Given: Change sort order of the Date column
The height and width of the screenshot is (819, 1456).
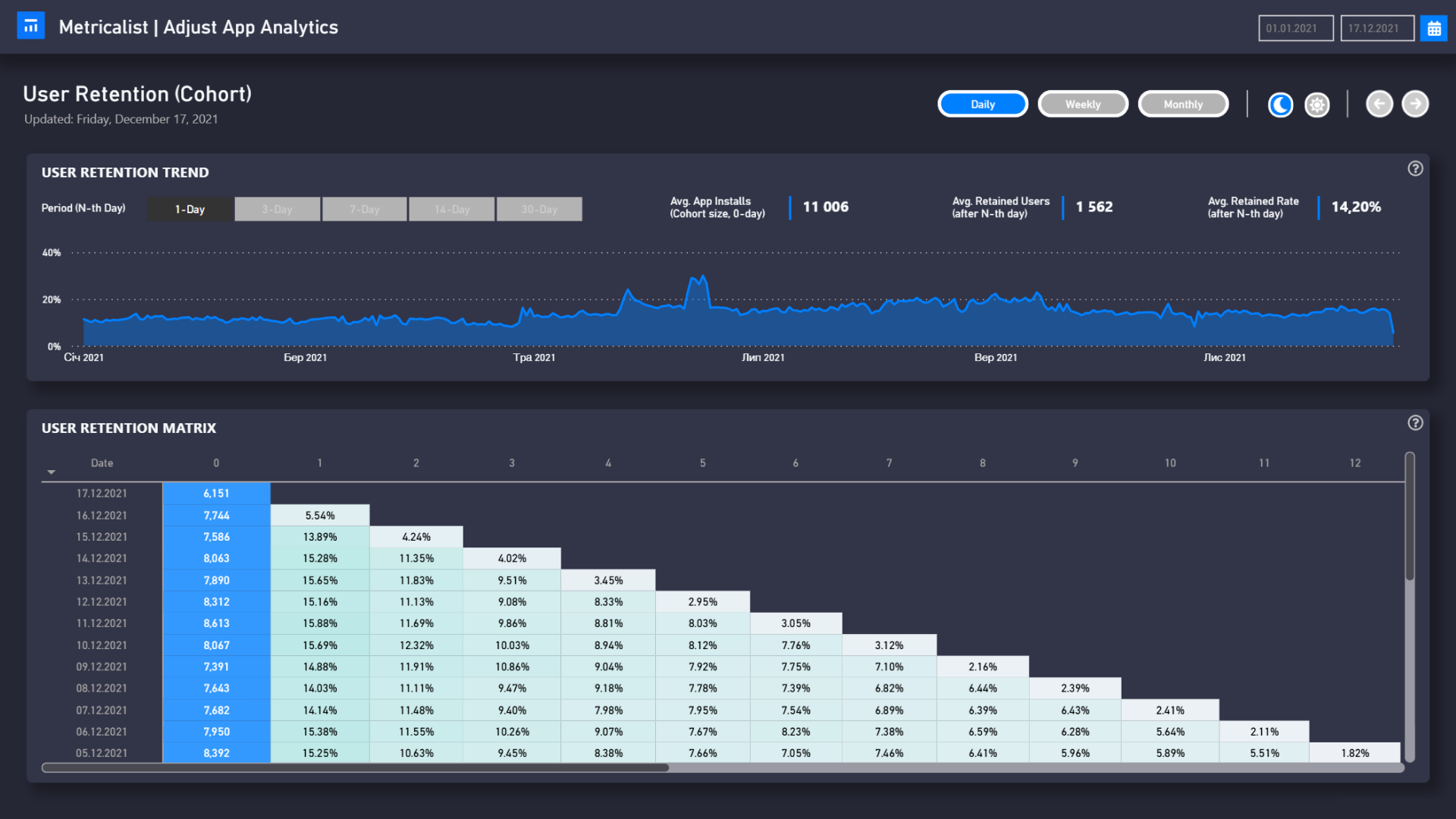Looking at the screenshot, I should pyautogui.click(x=52, y=471).
